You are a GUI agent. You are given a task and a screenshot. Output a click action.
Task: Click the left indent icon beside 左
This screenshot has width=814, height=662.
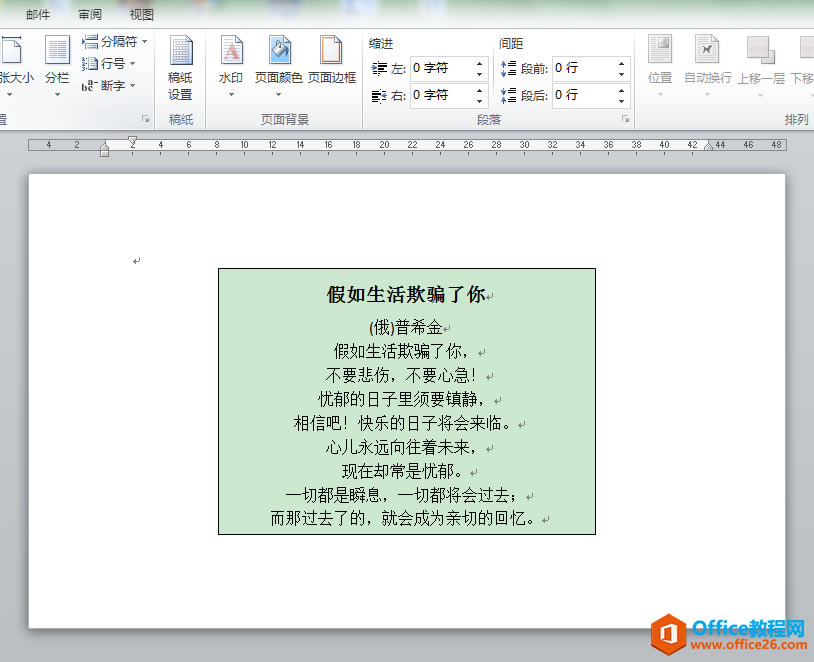pyautogui.click(x=379, y=68)
